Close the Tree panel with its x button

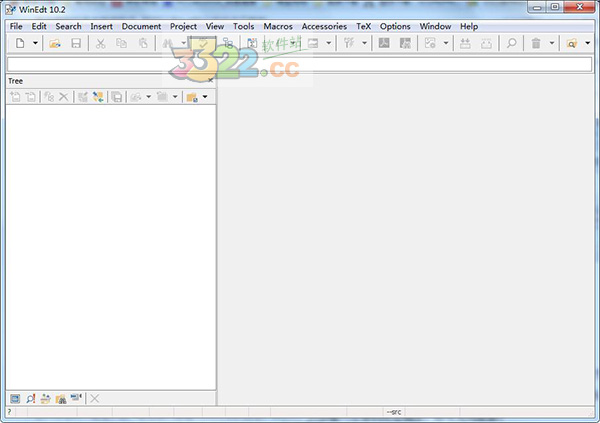[211, 80]
